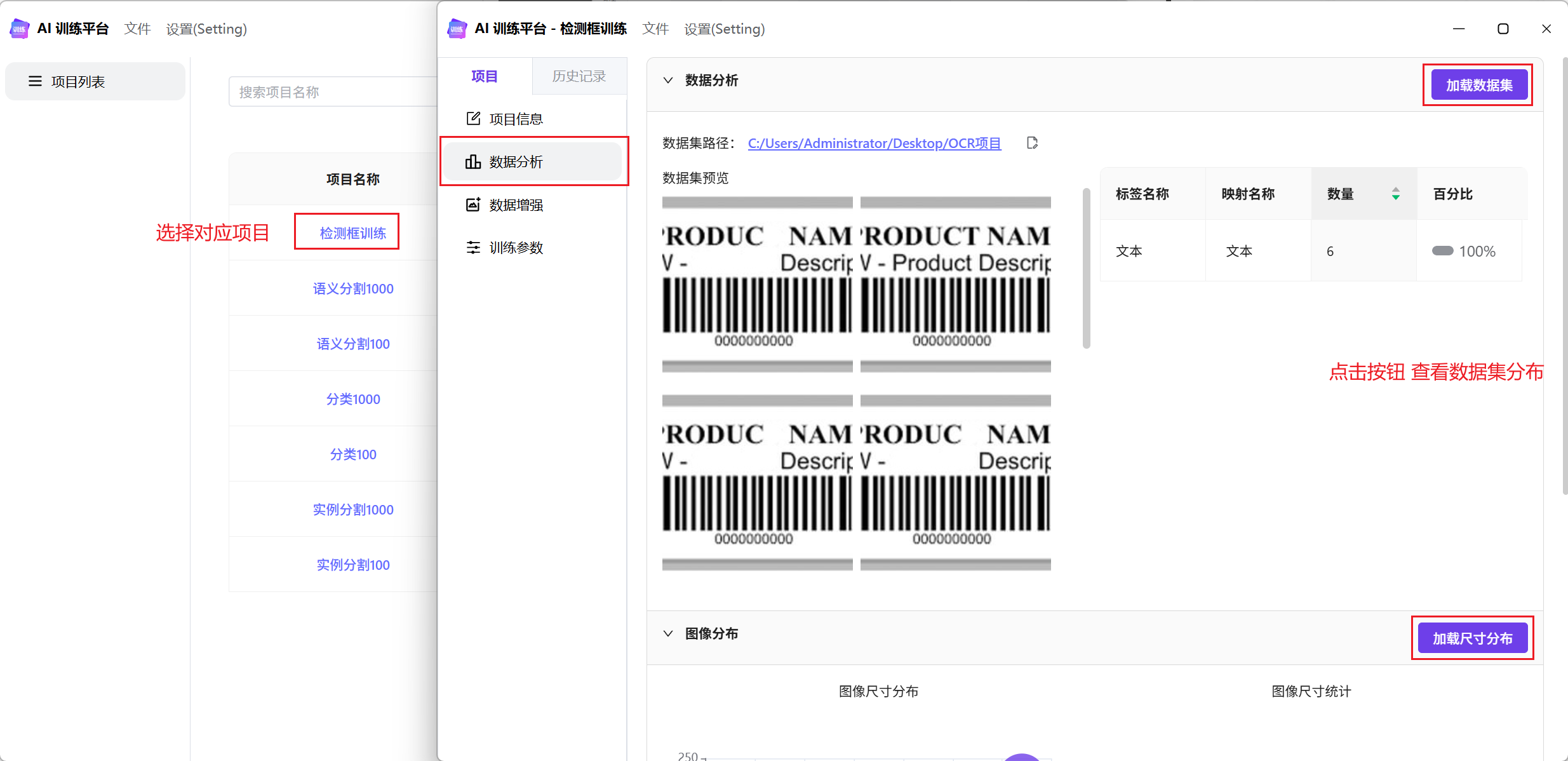Viewport: 1568px width, 761px height.
Task: Open the 语义分割100 project link
Action: coord(353,344)
